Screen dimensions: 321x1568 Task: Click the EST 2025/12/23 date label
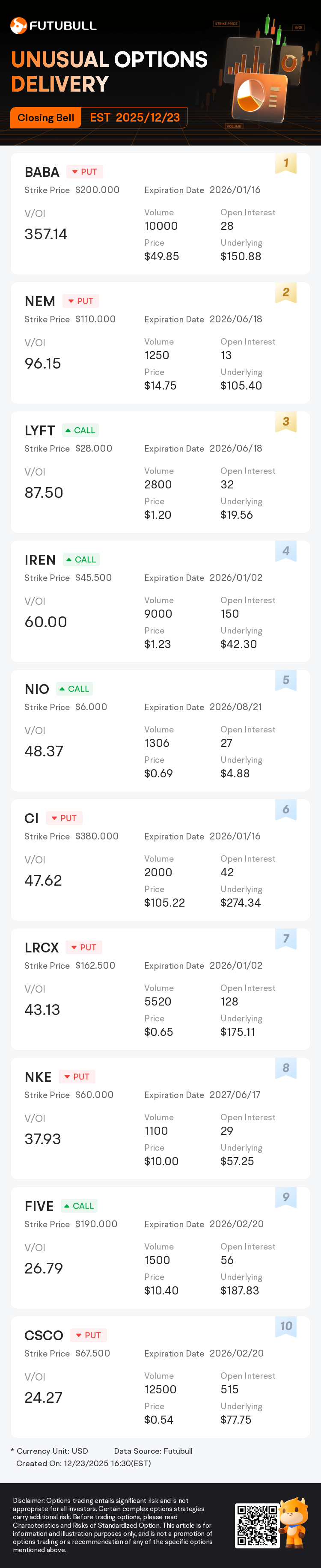click(x=135, y=118)
